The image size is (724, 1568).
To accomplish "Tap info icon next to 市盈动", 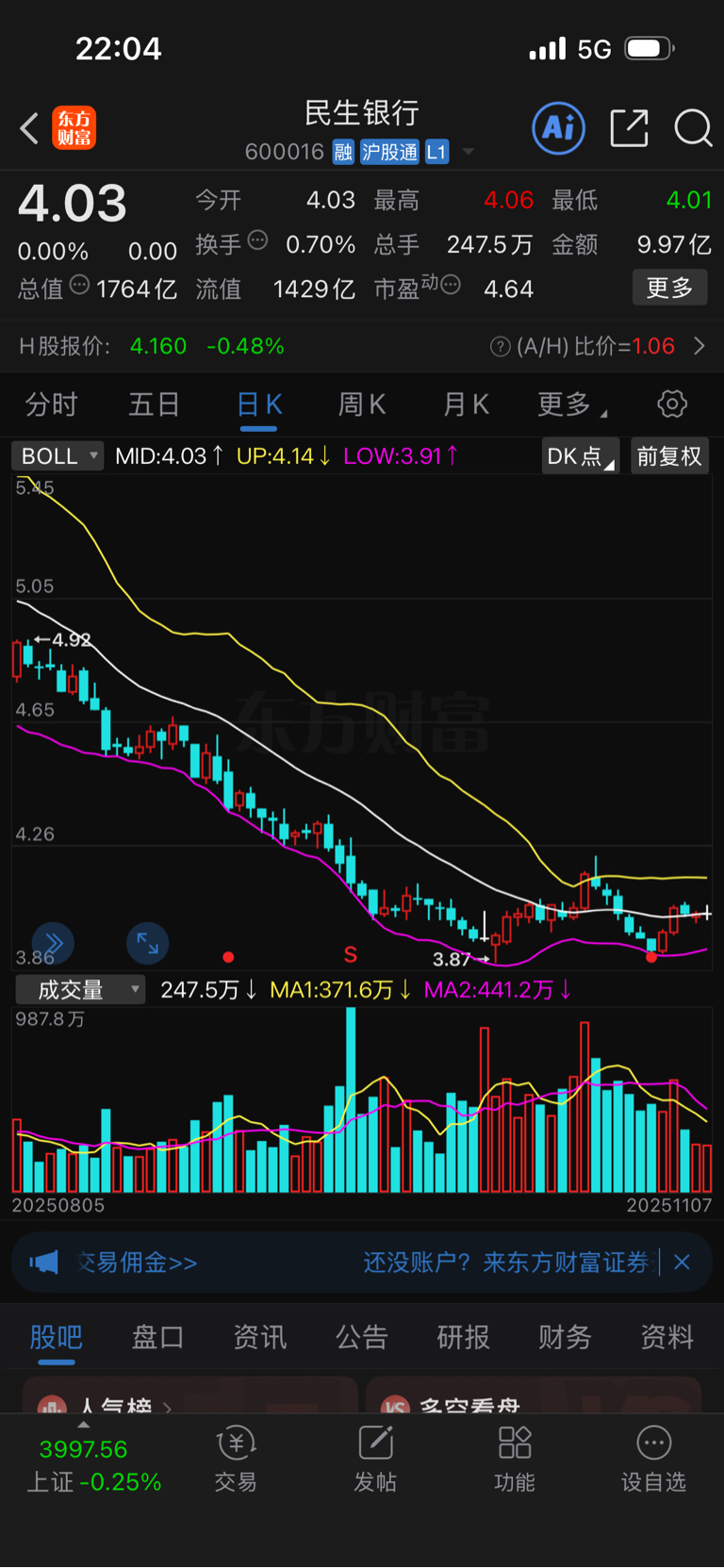I will (x=451, y=284).
